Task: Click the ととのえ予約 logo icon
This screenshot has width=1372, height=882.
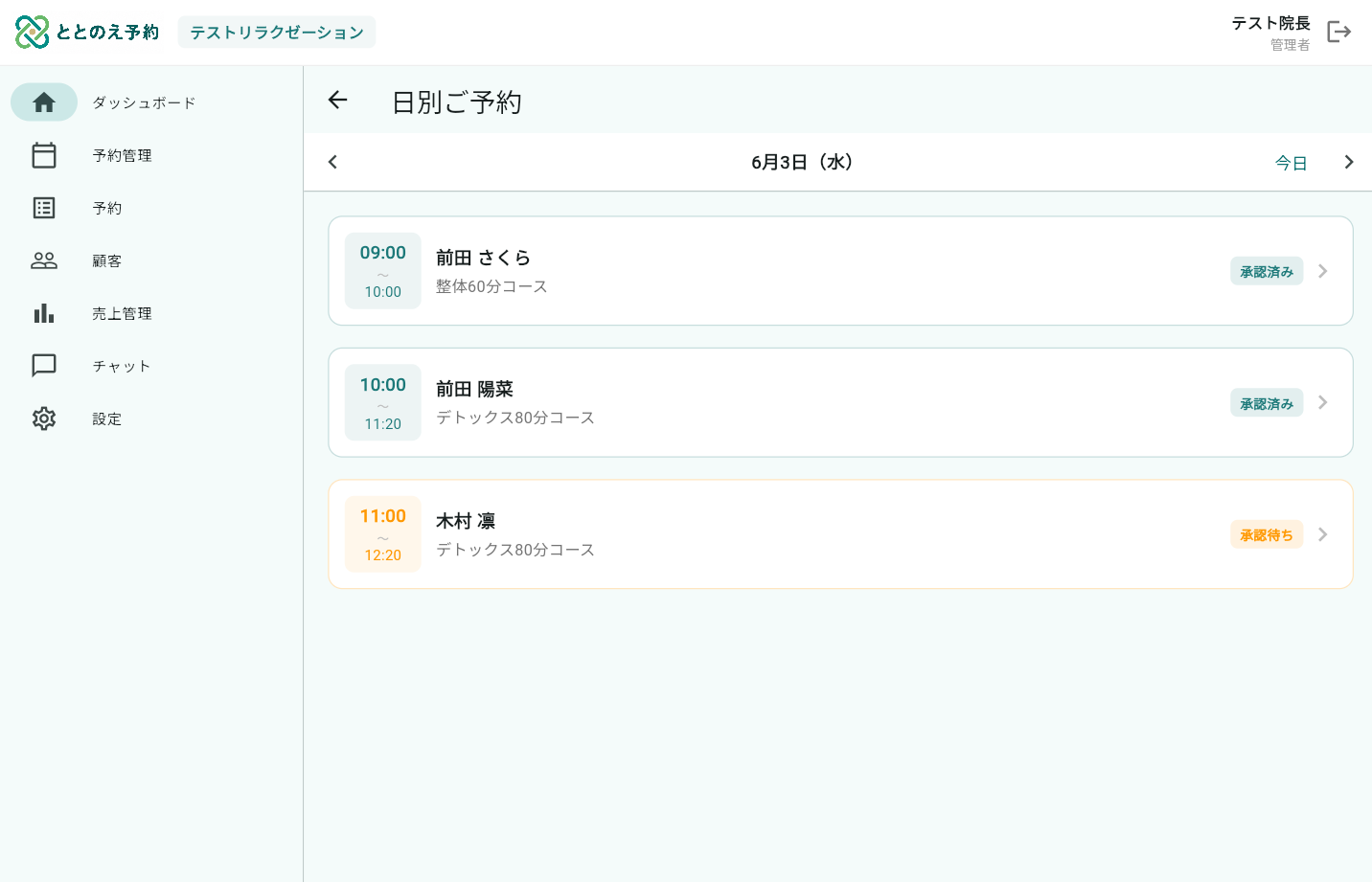Action: click(32, 33)
